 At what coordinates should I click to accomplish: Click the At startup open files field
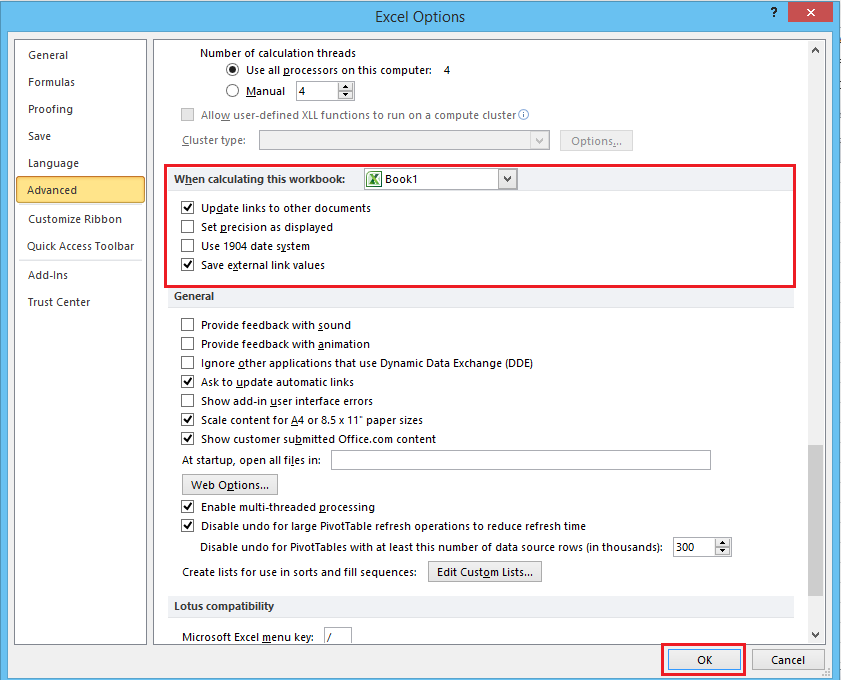click(x=521, y=460)
